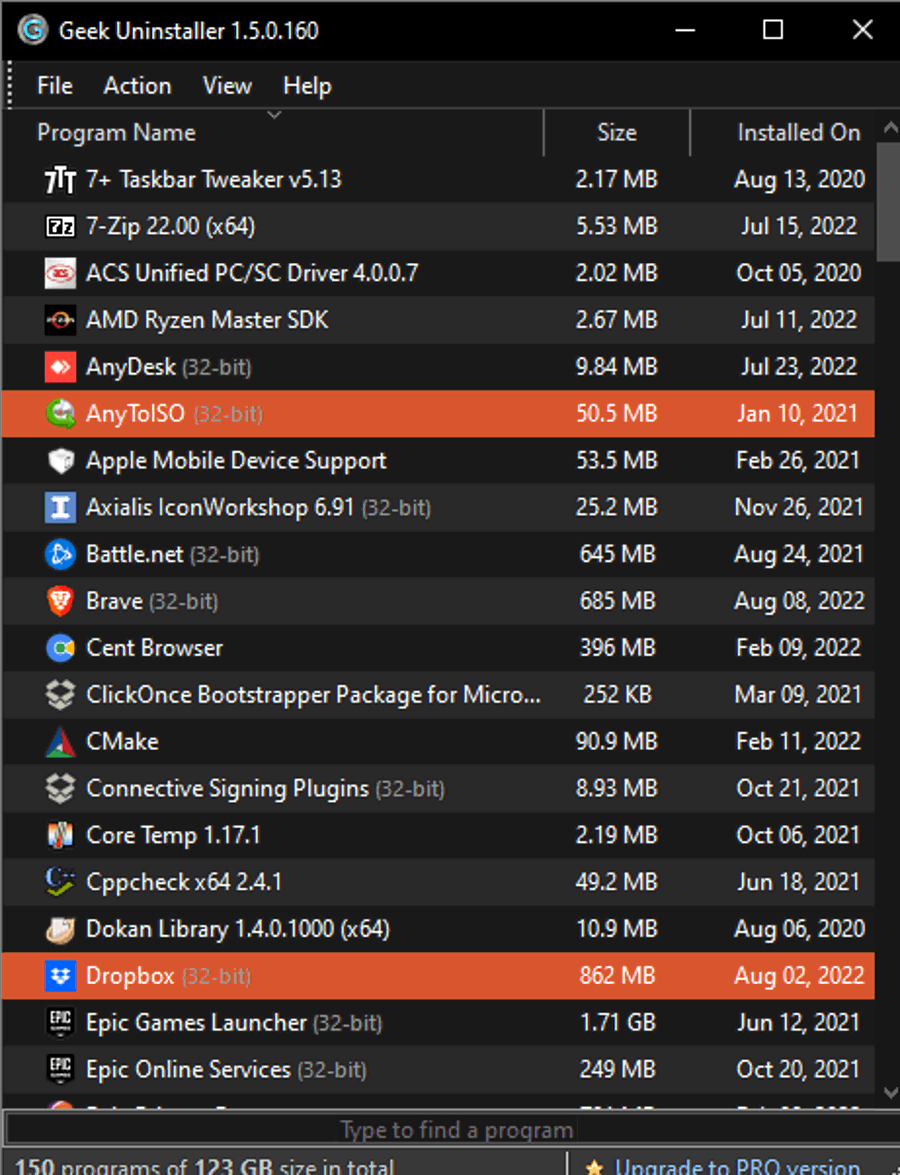Click the scrollbar down arrow
900x1175 pixels.
890,1093
